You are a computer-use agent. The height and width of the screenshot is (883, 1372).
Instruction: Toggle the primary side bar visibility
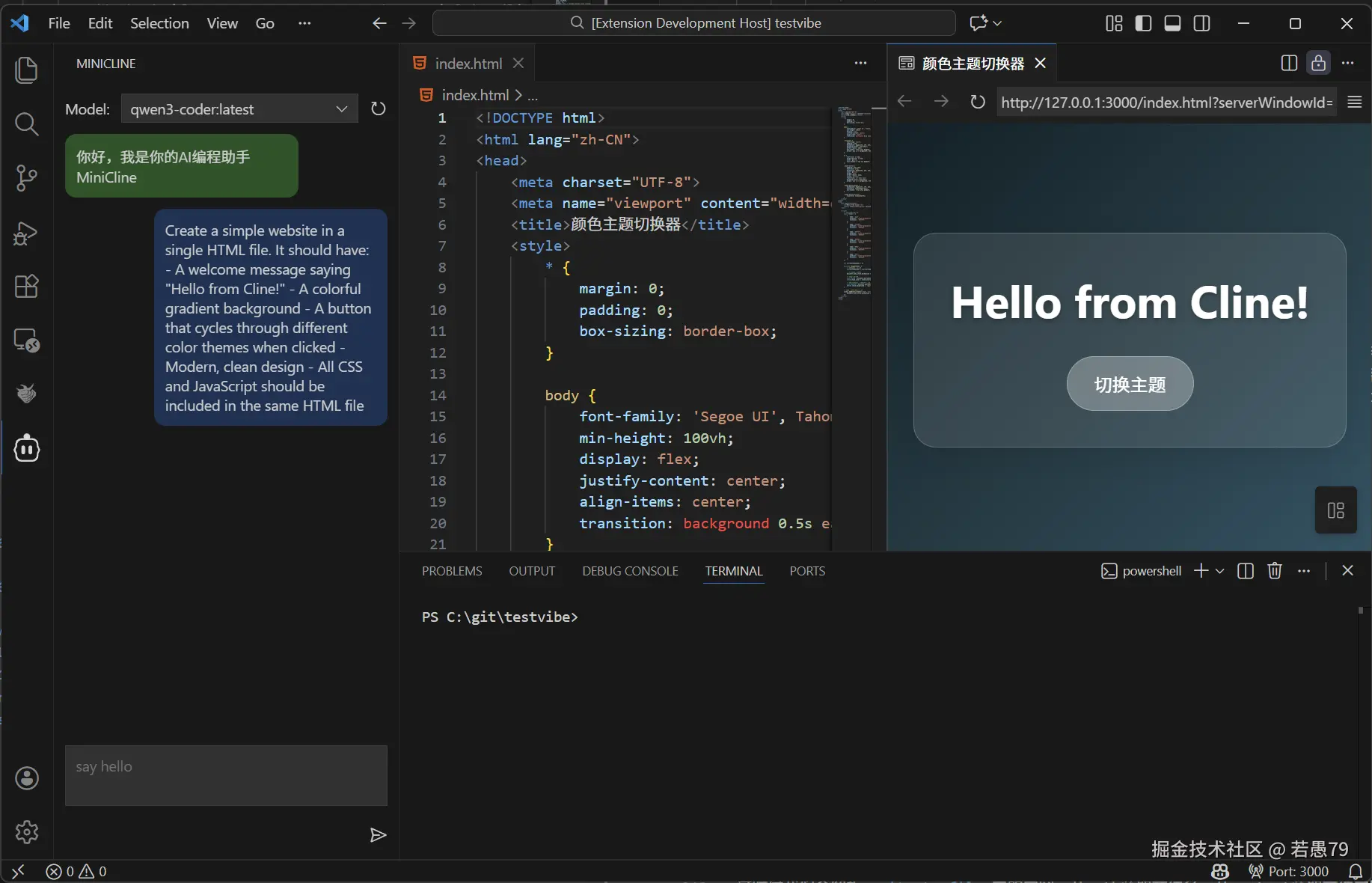click(x=1143, y=23)
